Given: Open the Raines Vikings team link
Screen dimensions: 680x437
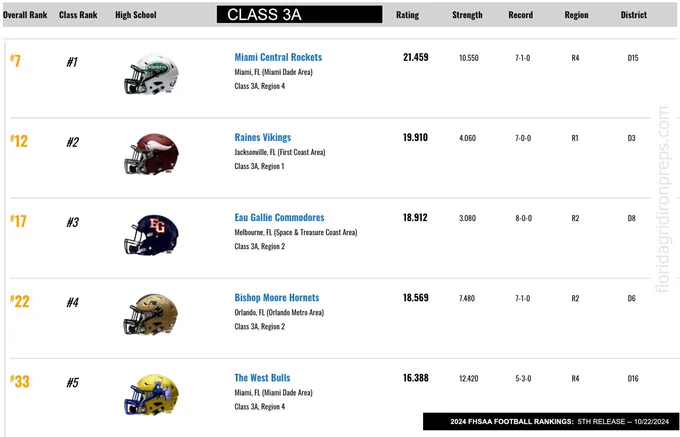Looking at the screenshot, I should tap(263, 137).
